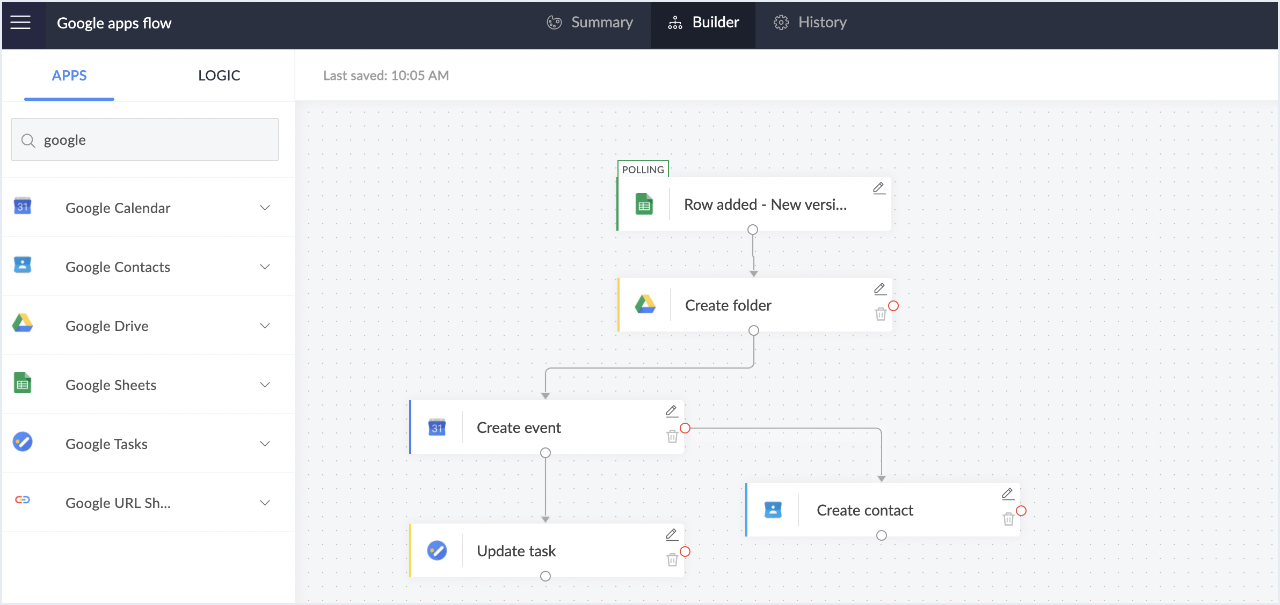The height and width of the screenshot is (605, 1280).
Task: Expand Google URL Sh... actions chevron
Action: (265, 503)
